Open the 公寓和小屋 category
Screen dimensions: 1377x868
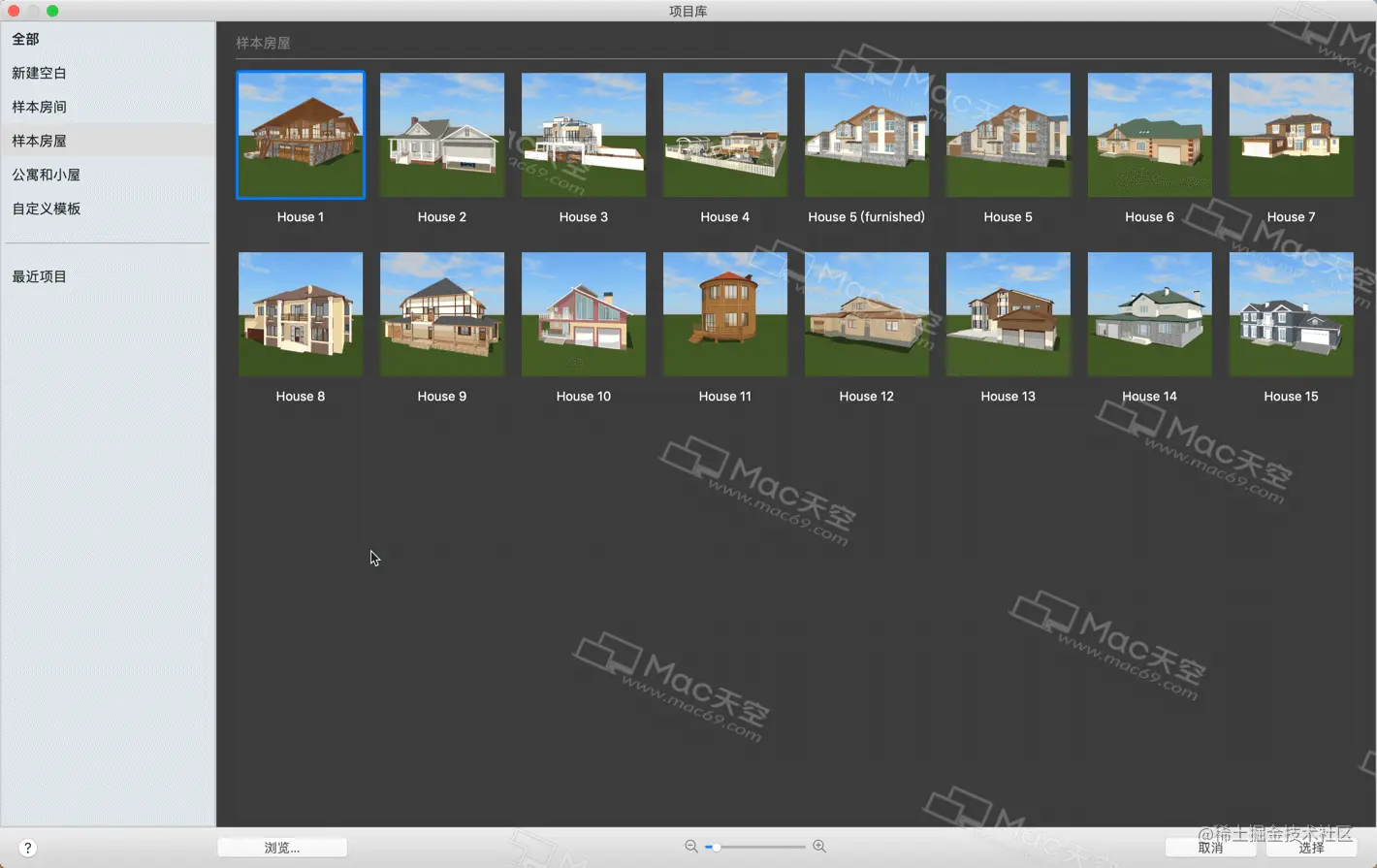point(108,175)
